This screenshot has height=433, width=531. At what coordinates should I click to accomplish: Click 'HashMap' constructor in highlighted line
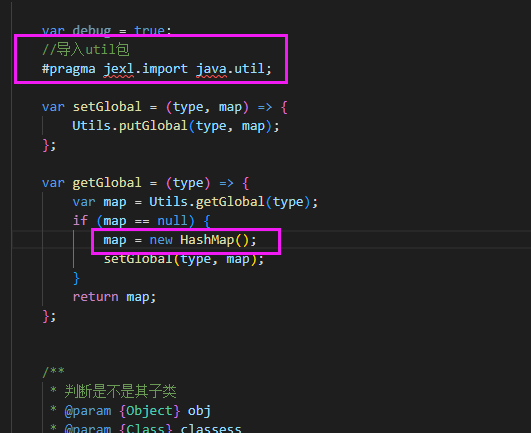point(207,240)
